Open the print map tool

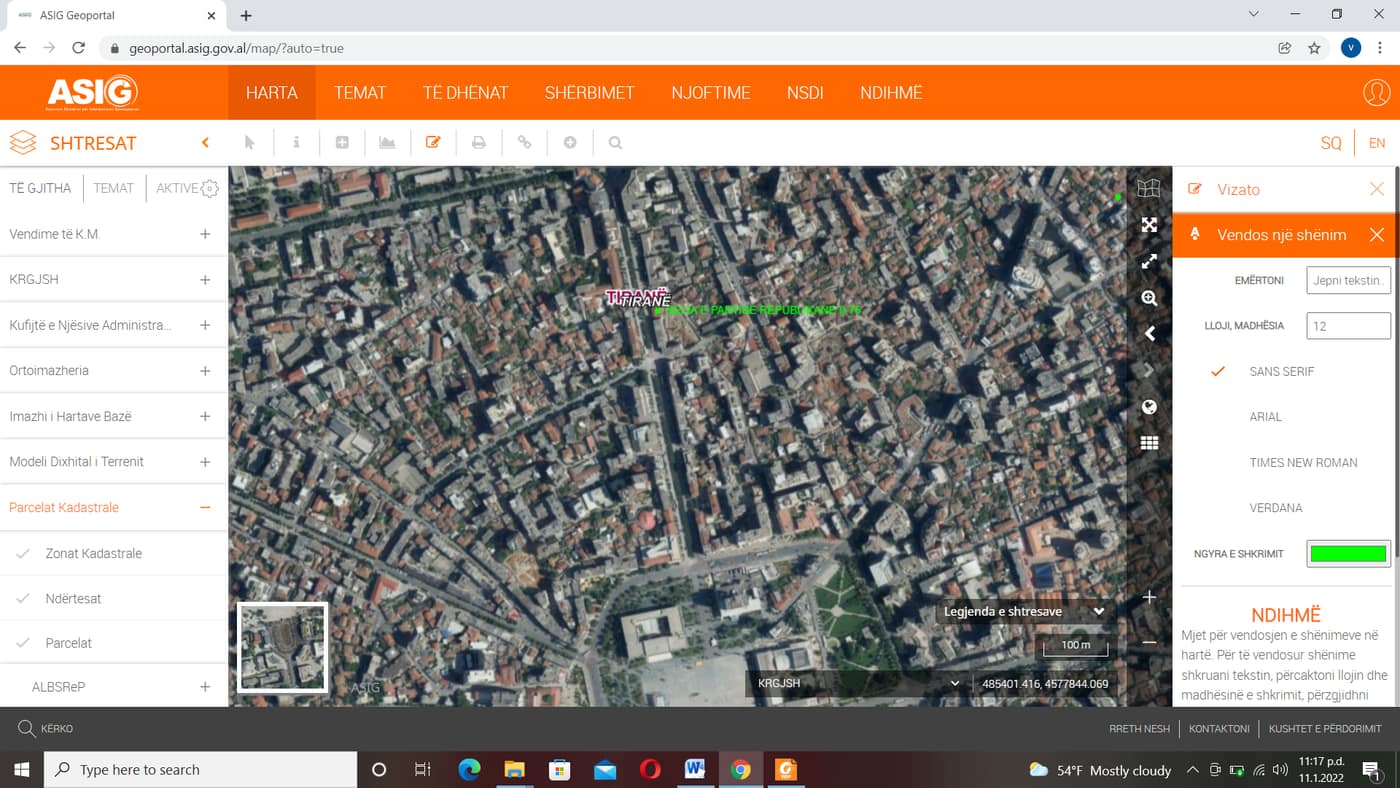click(x=479, y=143)
